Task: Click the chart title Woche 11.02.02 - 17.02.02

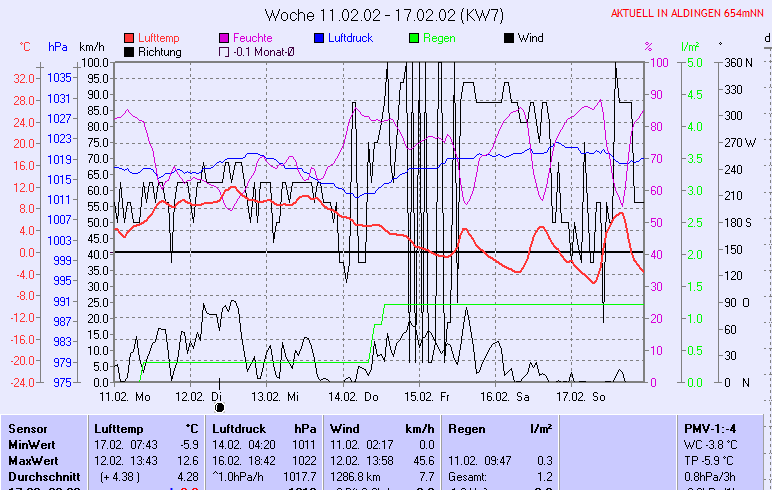Action: coord(391,14)
